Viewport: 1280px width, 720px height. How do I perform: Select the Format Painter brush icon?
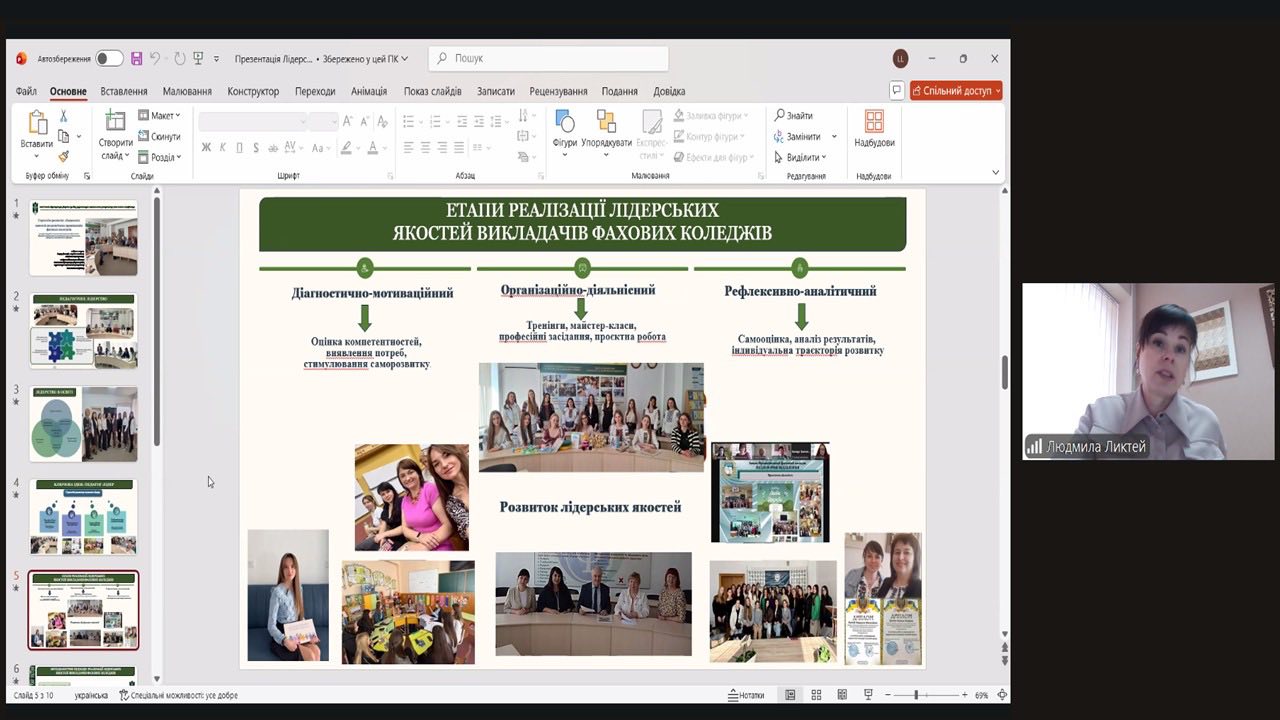pos(64,157)
